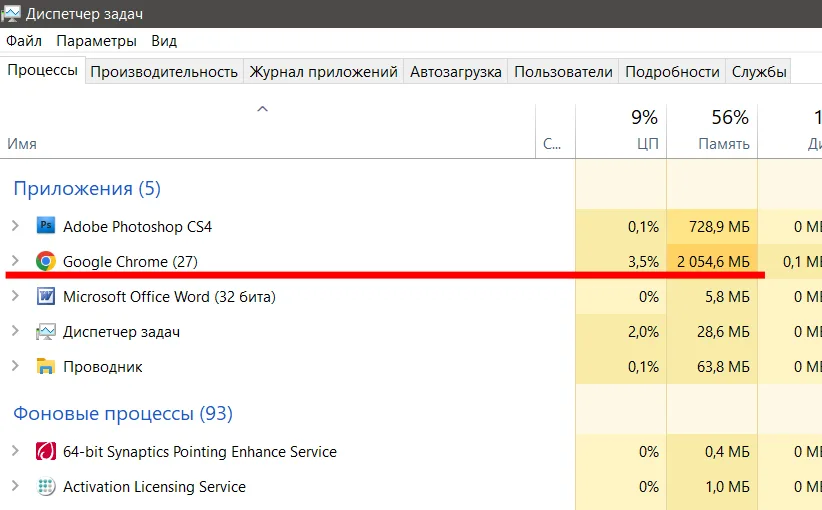Expand the Adobe Photoshop CS4 row
Image resolution: width=822 pixels, height=510 pixels.
point(15,226)
